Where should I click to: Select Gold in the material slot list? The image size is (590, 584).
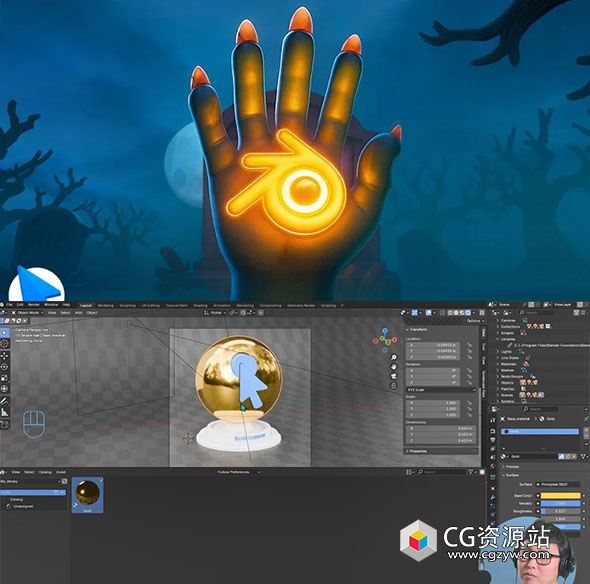pos(540,432)
